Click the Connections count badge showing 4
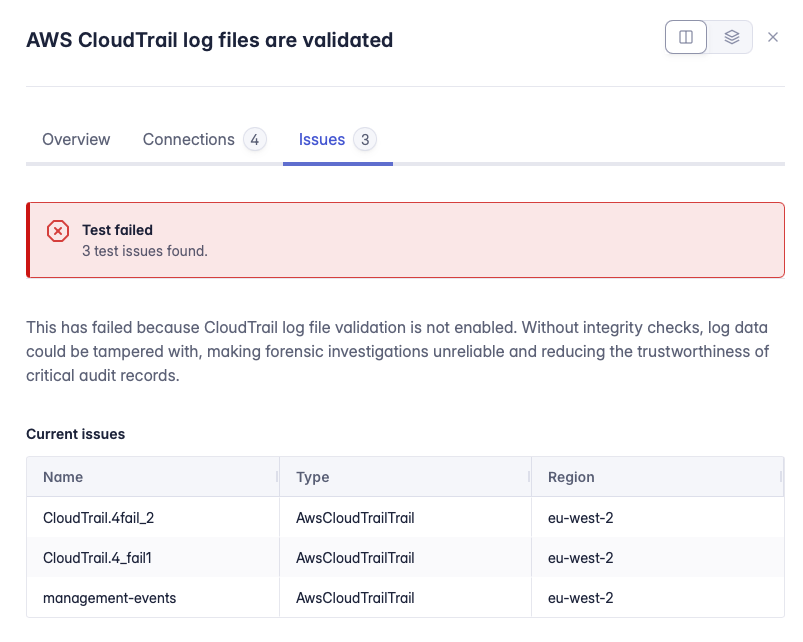Image resolution: width=803 pixels, height=642 pixels. [x=255, y=140]
